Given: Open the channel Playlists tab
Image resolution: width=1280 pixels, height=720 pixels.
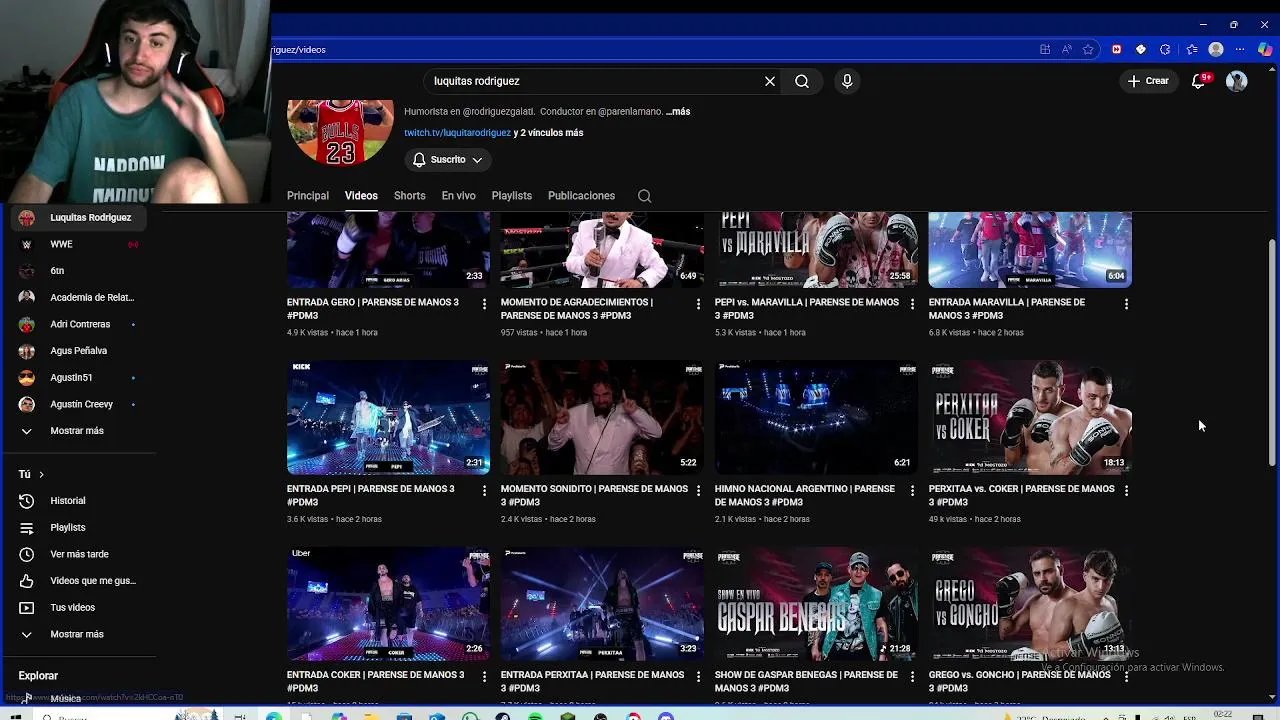Looking at the screenshot, I should (x=512, y=196).
